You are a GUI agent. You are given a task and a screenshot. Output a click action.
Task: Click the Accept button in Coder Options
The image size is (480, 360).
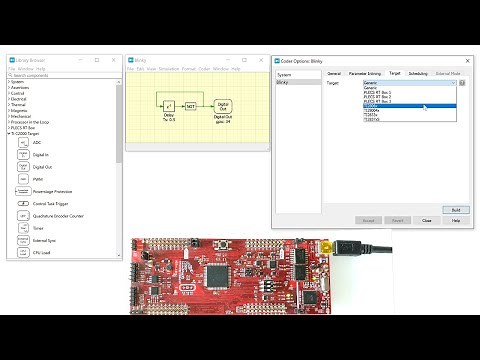368,220
